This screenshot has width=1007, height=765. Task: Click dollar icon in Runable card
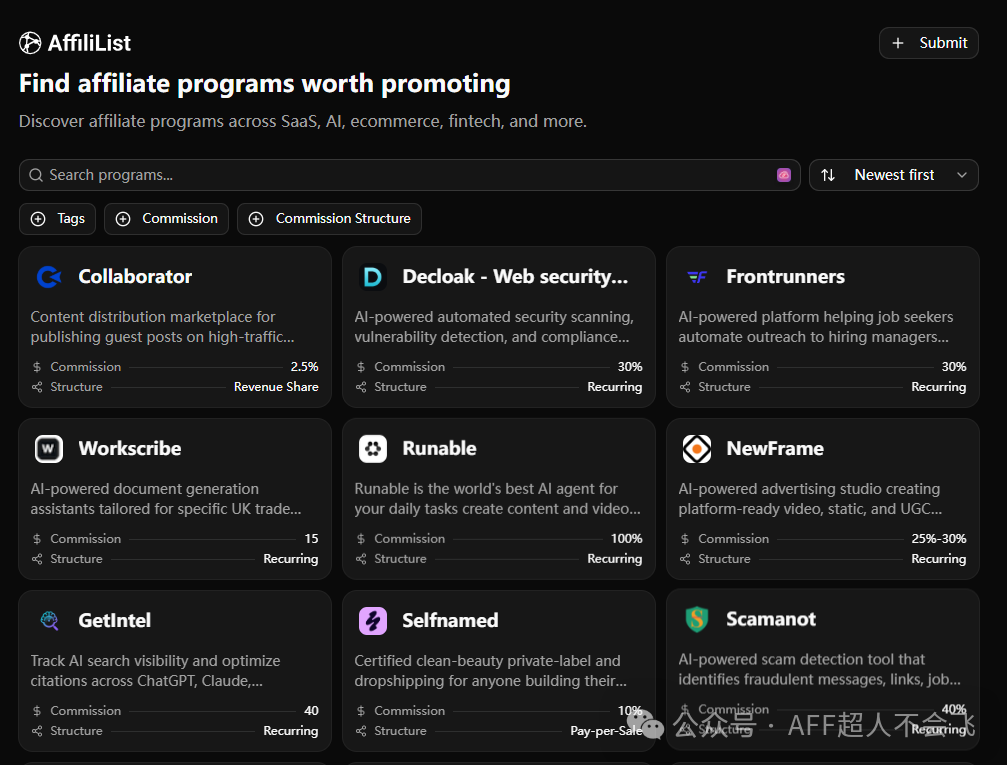click(361, 539)
